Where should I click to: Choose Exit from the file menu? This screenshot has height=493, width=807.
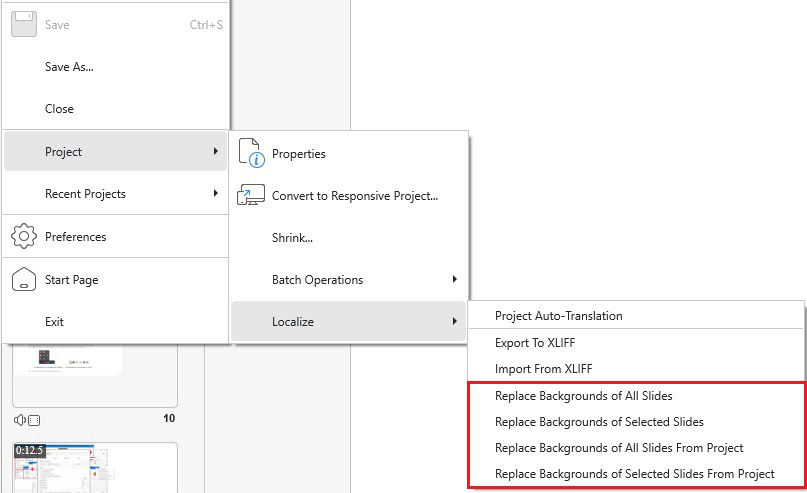tap(54, 322)
